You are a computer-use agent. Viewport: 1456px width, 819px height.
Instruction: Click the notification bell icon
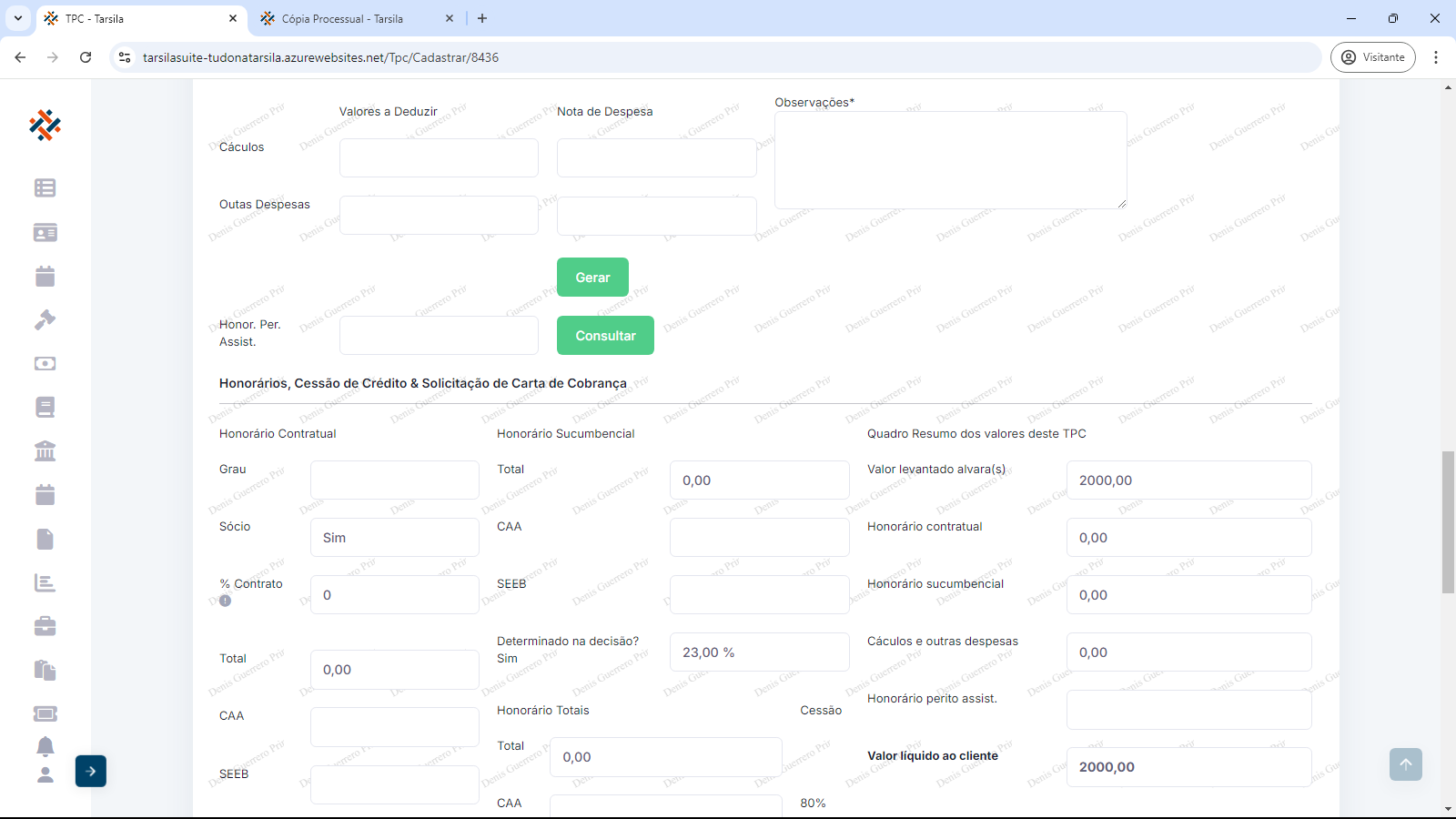pos(45,746)
